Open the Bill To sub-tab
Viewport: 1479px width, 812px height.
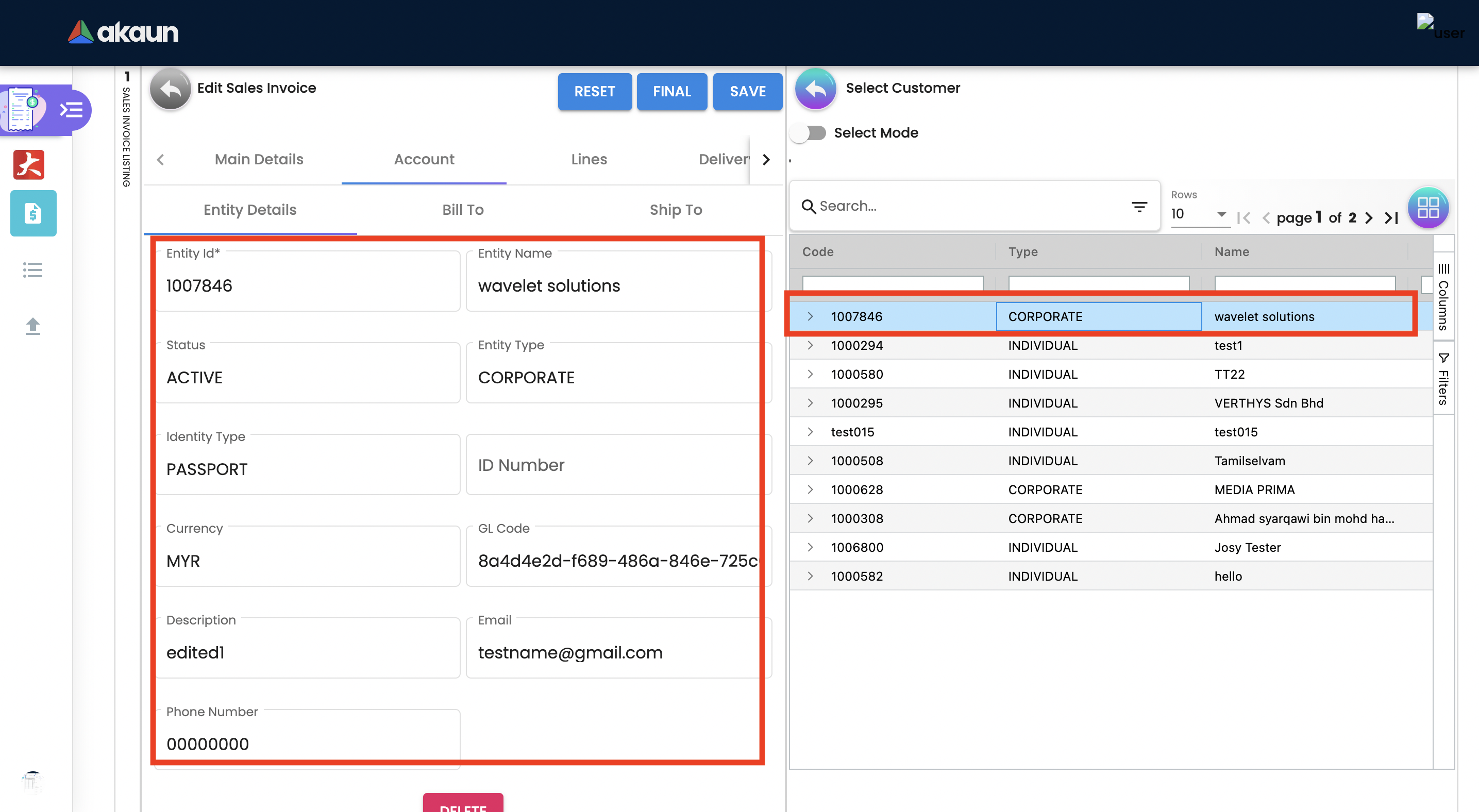coord(463,210)
